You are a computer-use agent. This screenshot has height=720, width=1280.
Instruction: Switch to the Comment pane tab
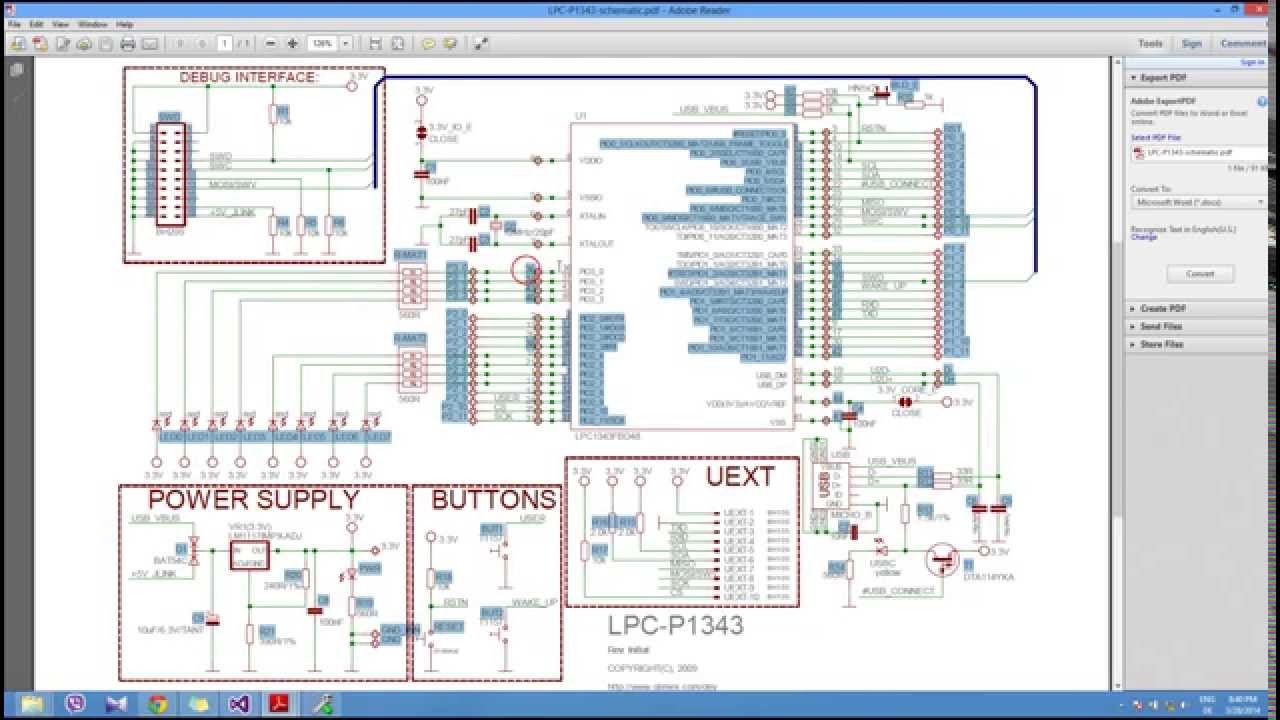pos(1243,44)
